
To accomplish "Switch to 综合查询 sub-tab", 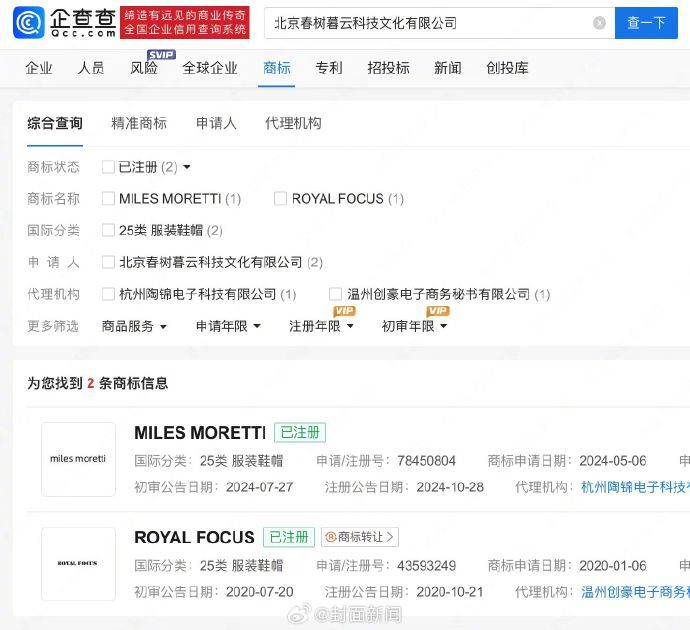I will (x=55, y=123).
